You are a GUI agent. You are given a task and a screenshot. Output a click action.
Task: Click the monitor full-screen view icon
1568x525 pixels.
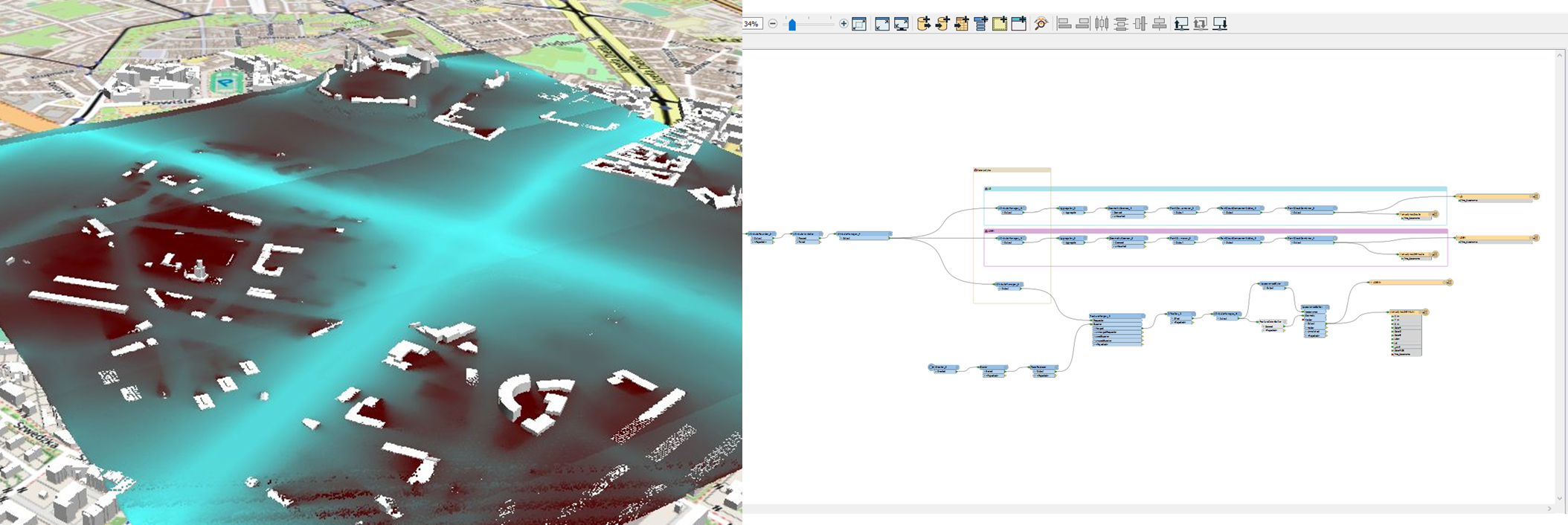pos(902,24)
